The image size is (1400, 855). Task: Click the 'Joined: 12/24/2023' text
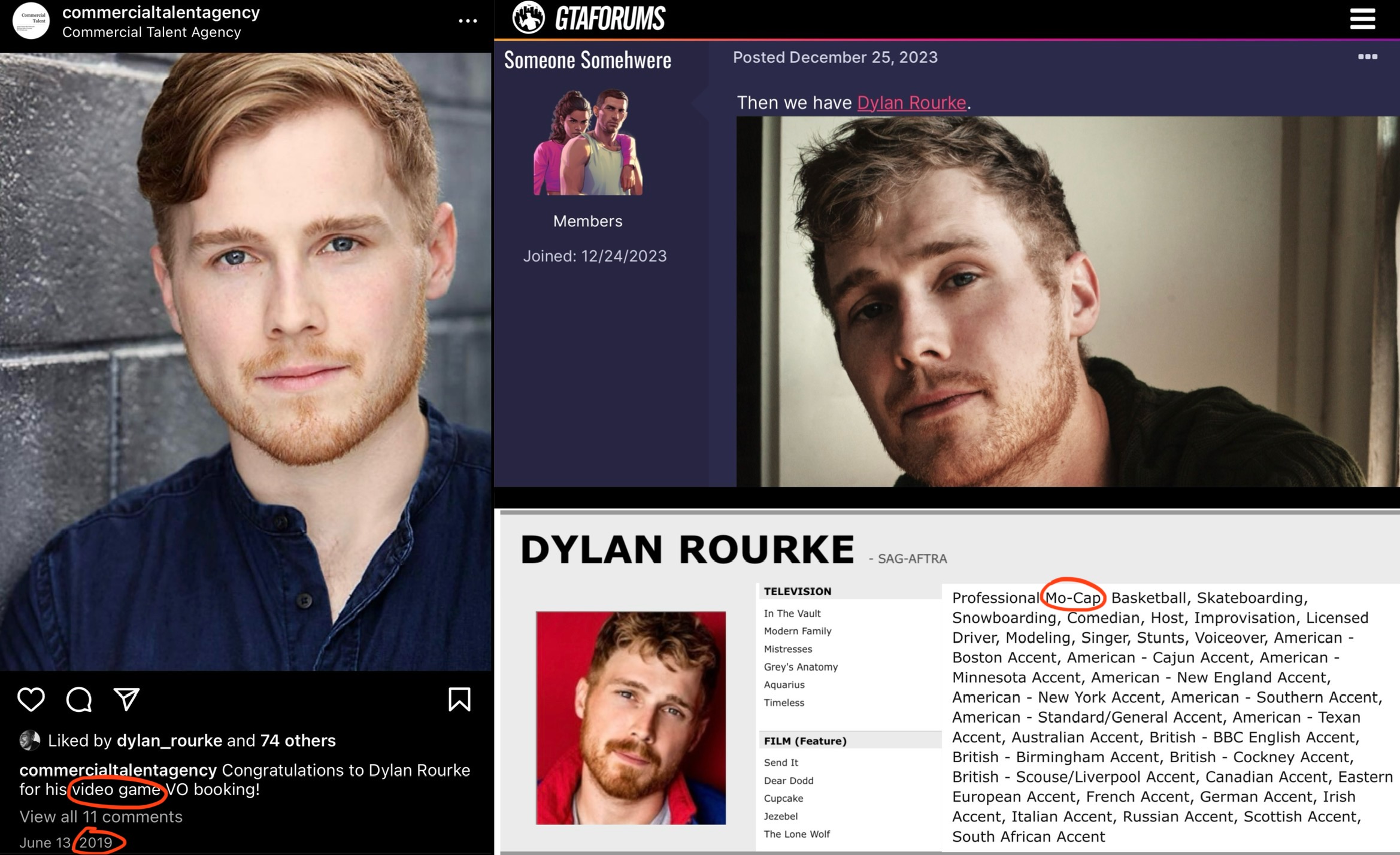click(x=595, y=256)
